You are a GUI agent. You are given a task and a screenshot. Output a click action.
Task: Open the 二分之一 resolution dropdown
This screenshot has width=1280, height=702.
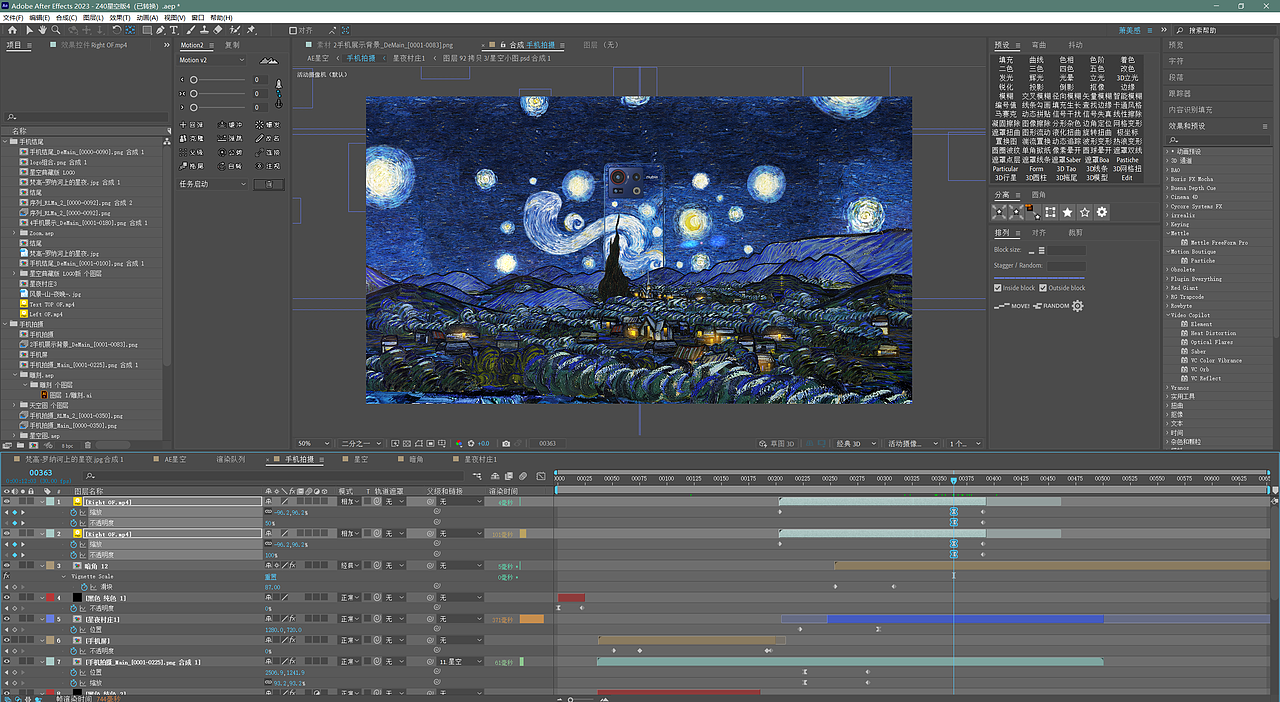coord(361,443)
